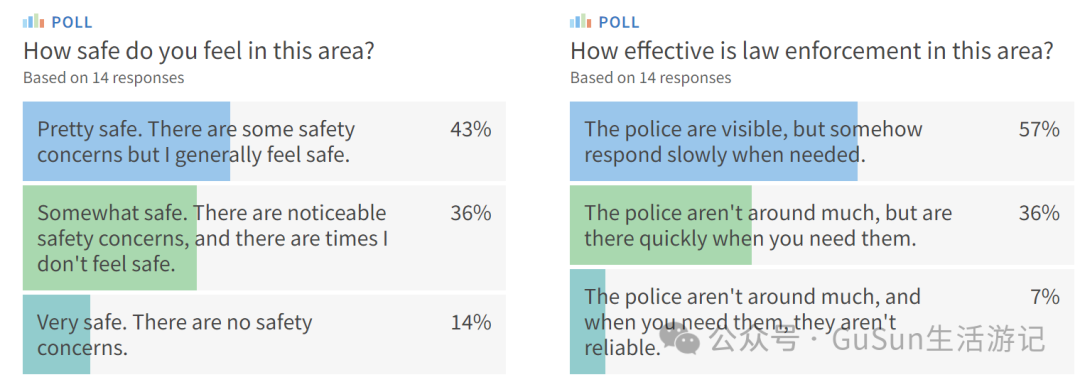Click 'How effective is law enforcement' heading
The width and height of the screenshot is (1080, 382).
click(811, 52)
